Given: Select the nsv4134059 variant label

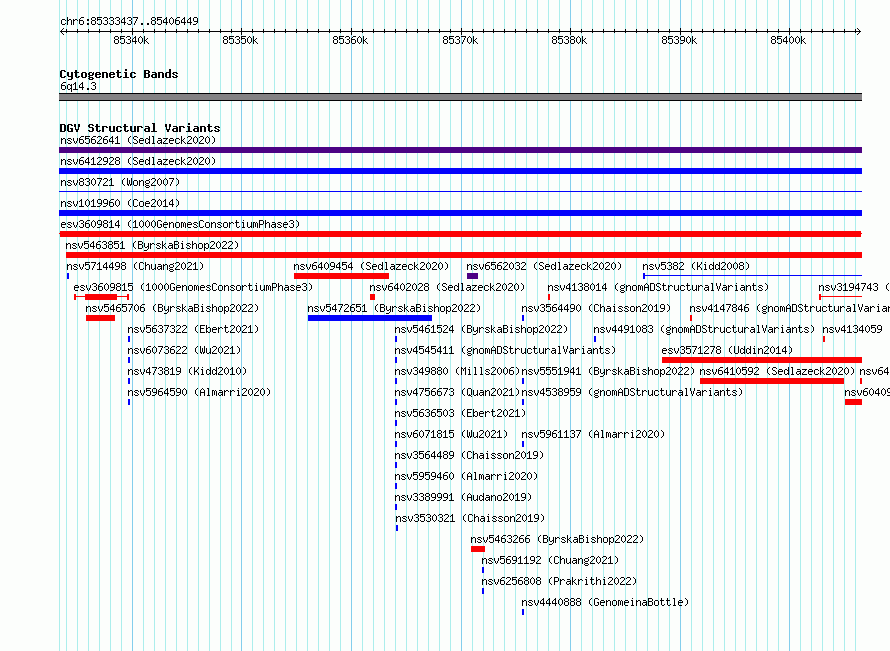Looking at the screenshot, I should (x=853, y=329).
